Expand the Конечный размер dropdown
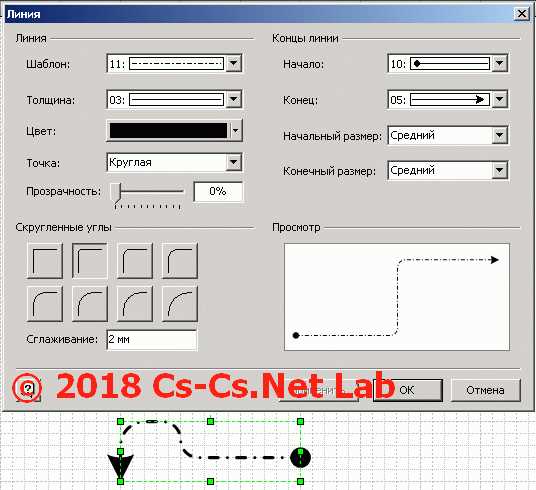 coord(499,170)
